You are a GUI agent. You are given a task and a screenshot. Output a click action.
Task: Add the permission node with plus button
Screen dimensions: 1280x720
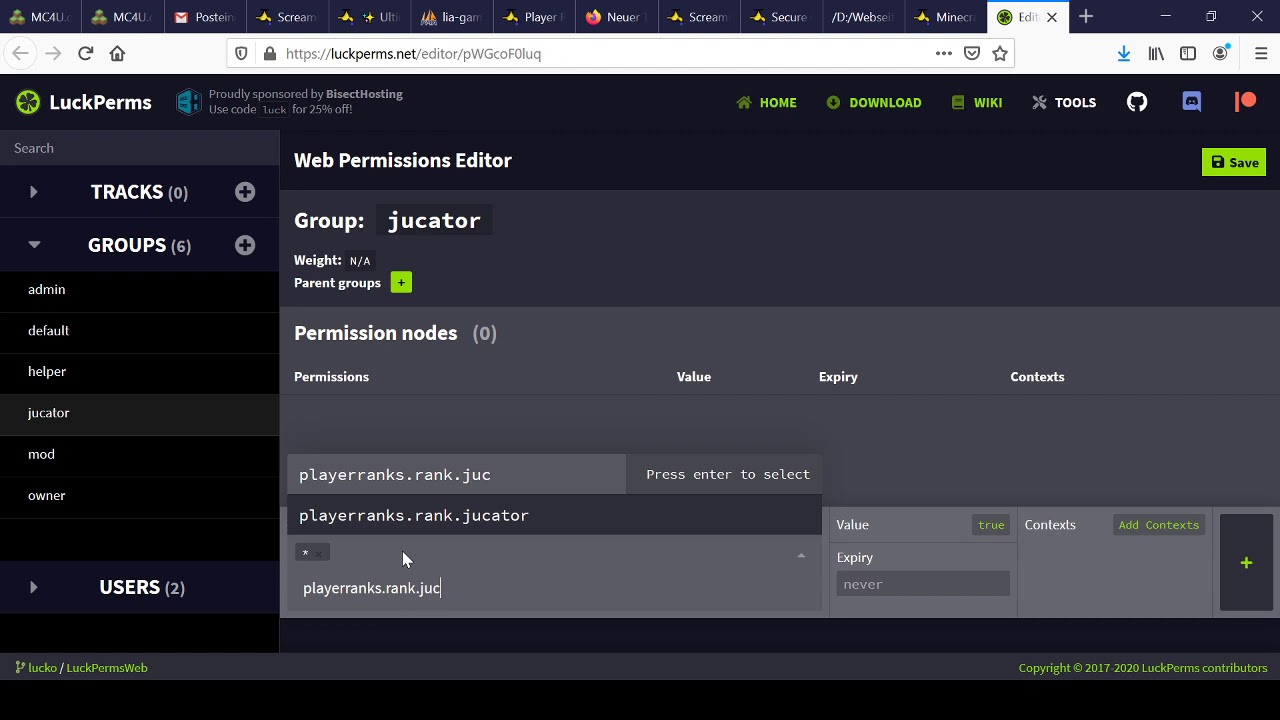1246,563
